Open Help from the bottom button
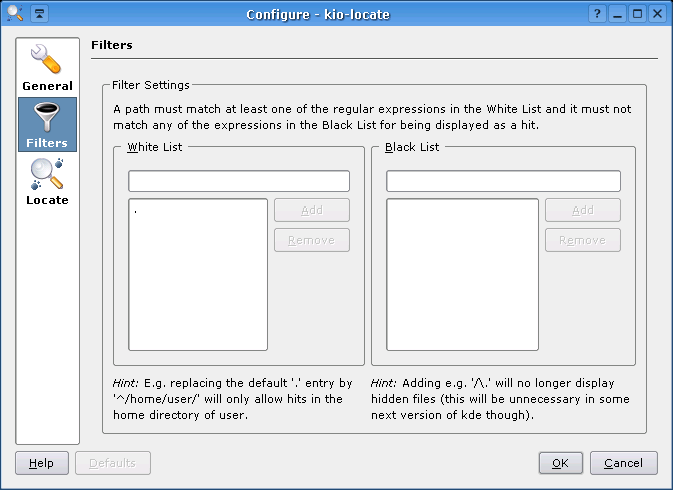673x490 pixels. click(41, 463)
